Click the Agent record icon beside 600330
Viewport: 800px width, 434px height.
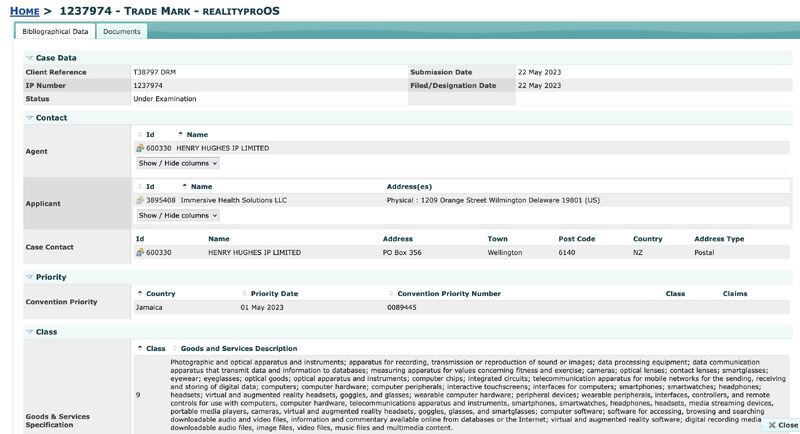[x=140, y=148]
